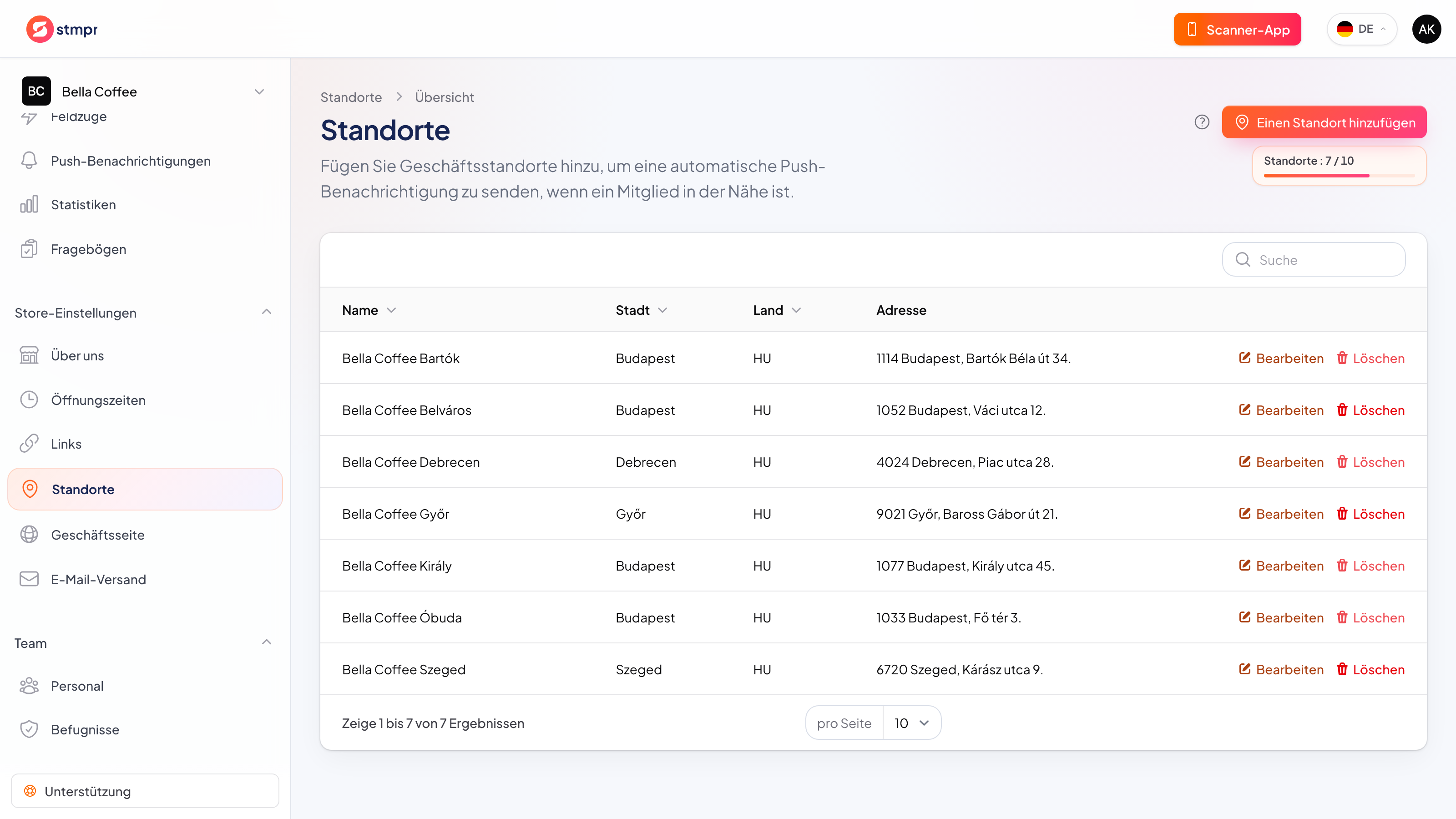Click the Standorte 7 / 10 progress bar
The width and height of the screenshot is (1456, 819).
(x=1339, y=175)
